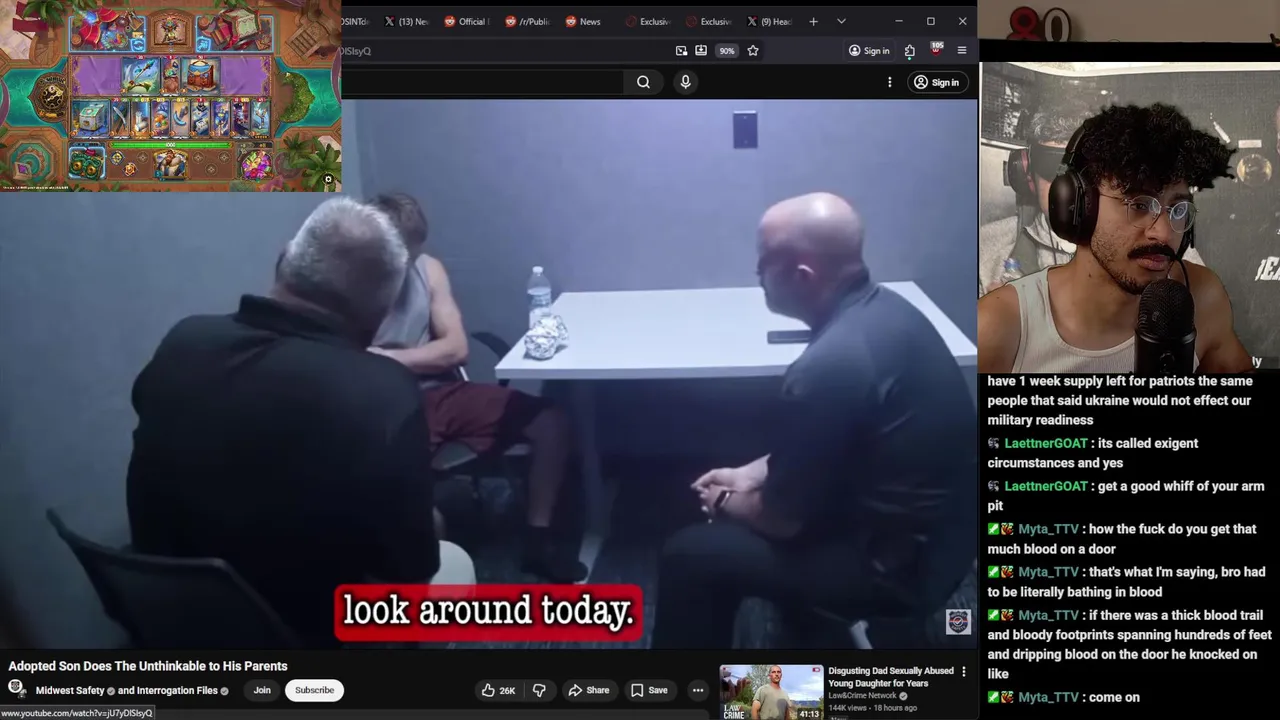This screenshot has width=1280, height=720.
Task: Open a new browser tab
Action: point(813,21)
